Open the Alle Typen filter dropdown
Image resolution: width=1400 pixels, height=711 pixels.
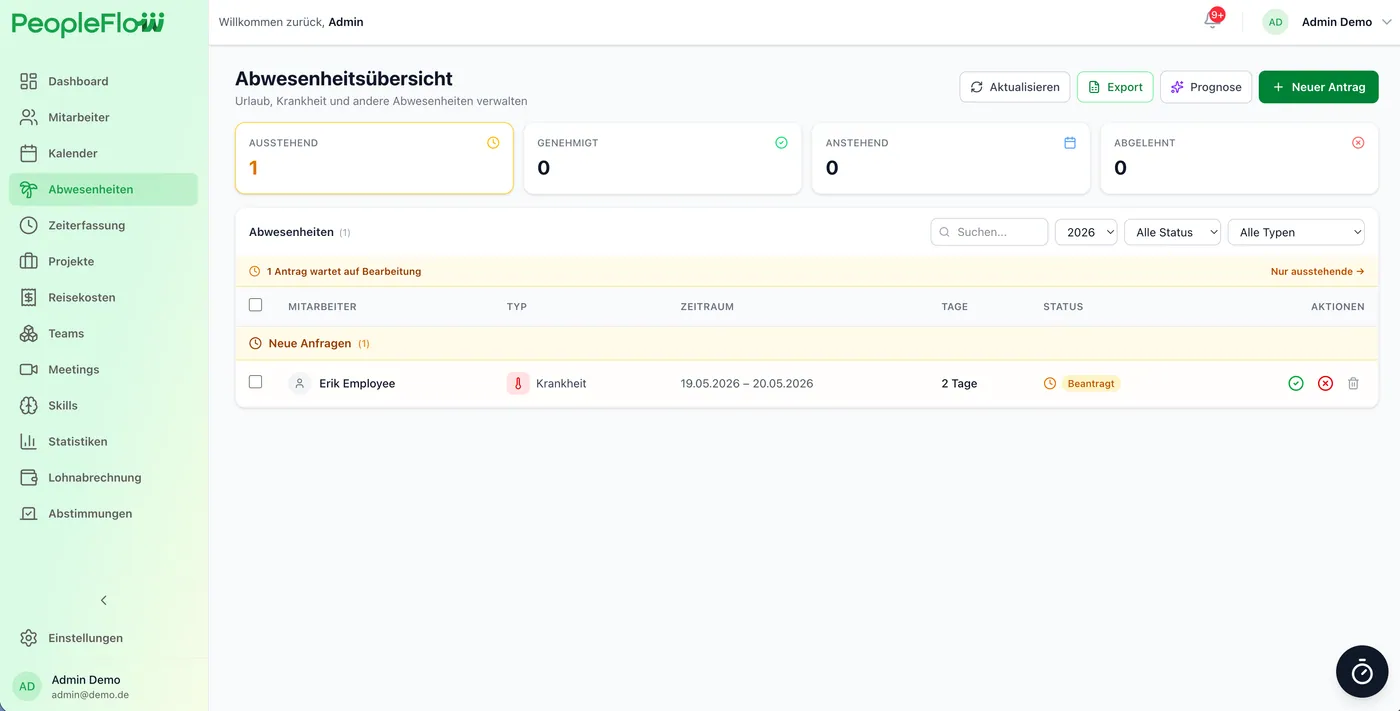[x=1296, y=232]
